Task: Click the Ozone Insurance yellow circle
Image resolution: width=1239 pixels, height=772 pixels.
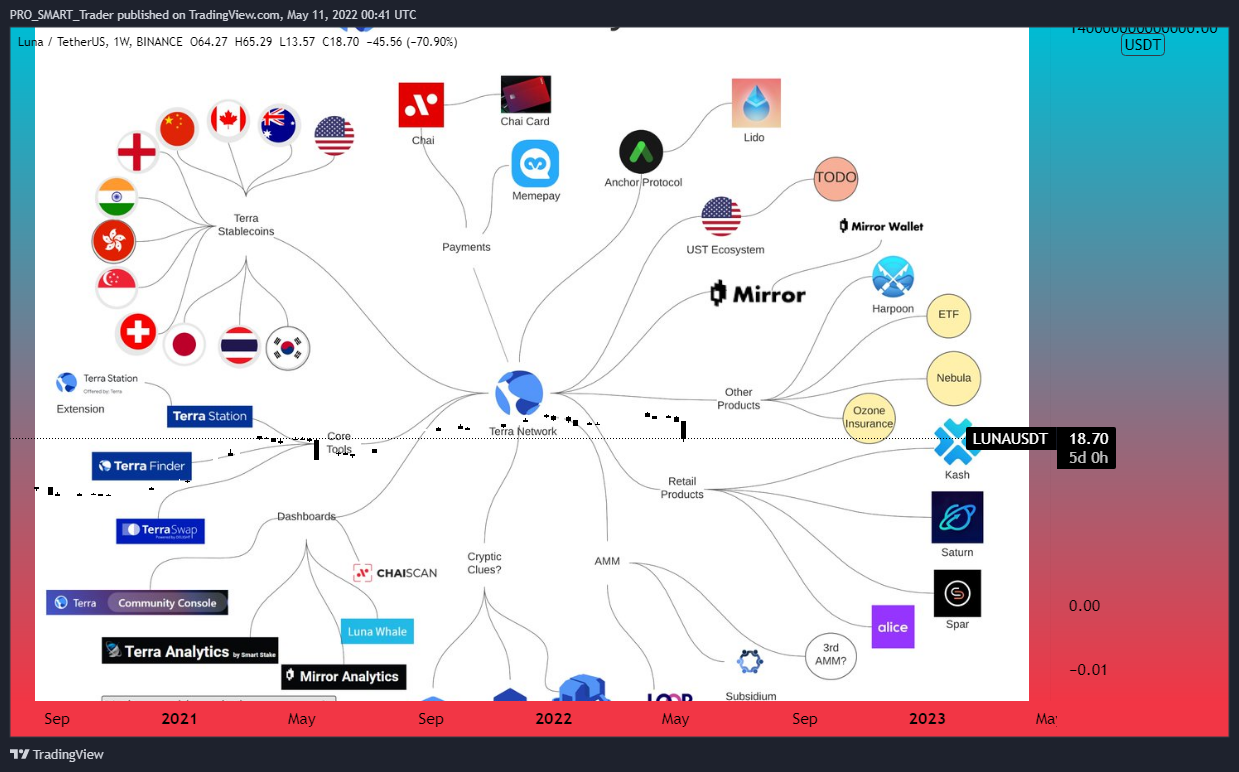Action: tap(869, 417)
